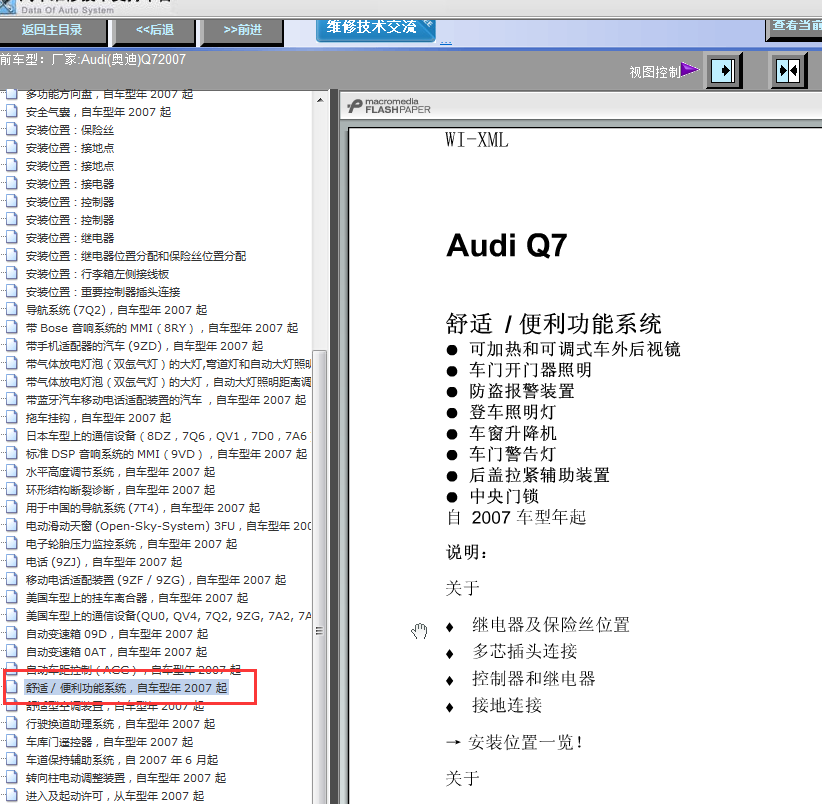Click document icon beside 拖车挂钩 entry
822x804 pixels.
click(12, 417)
